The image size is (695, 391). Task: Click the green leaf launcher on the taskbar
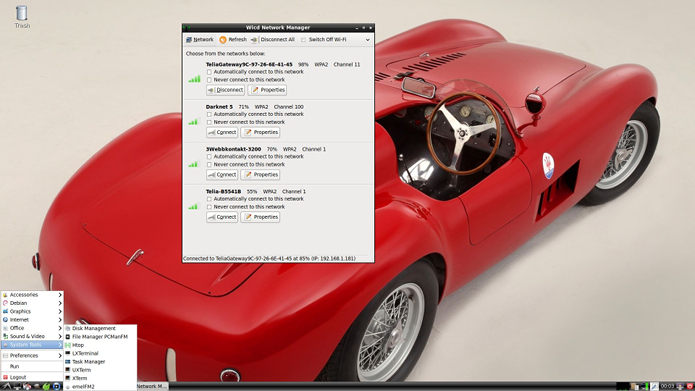tap(46, 387)
